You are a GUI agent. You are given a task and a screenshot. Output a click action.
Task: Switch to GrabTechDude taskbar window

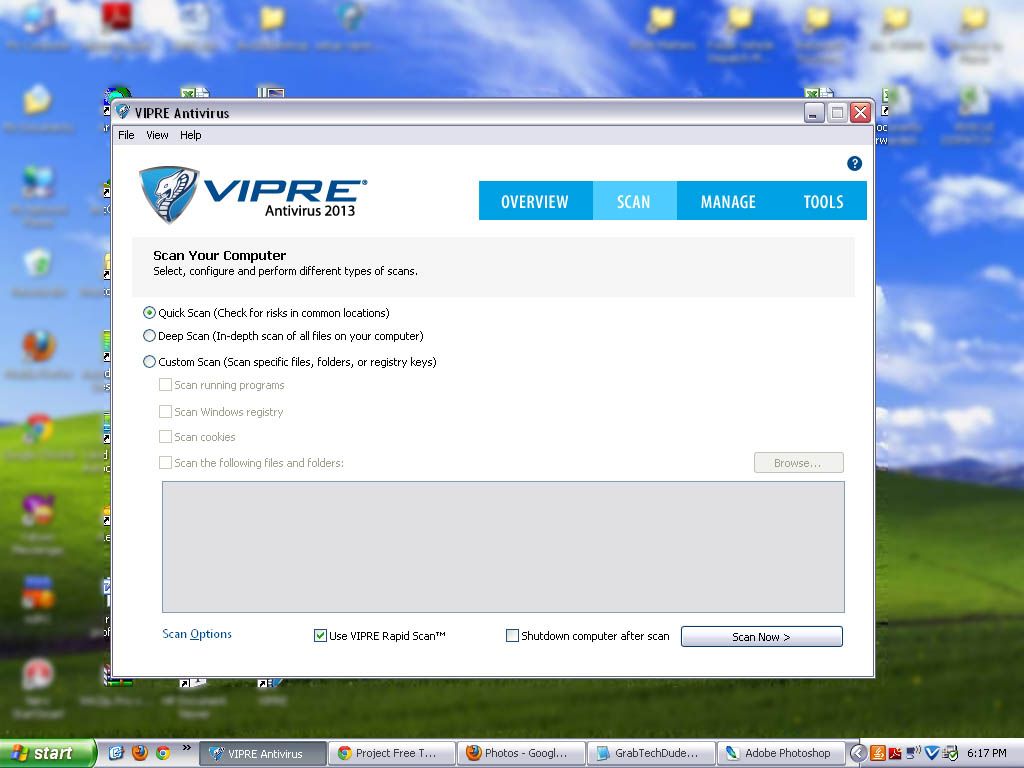(x=650, y=753)
